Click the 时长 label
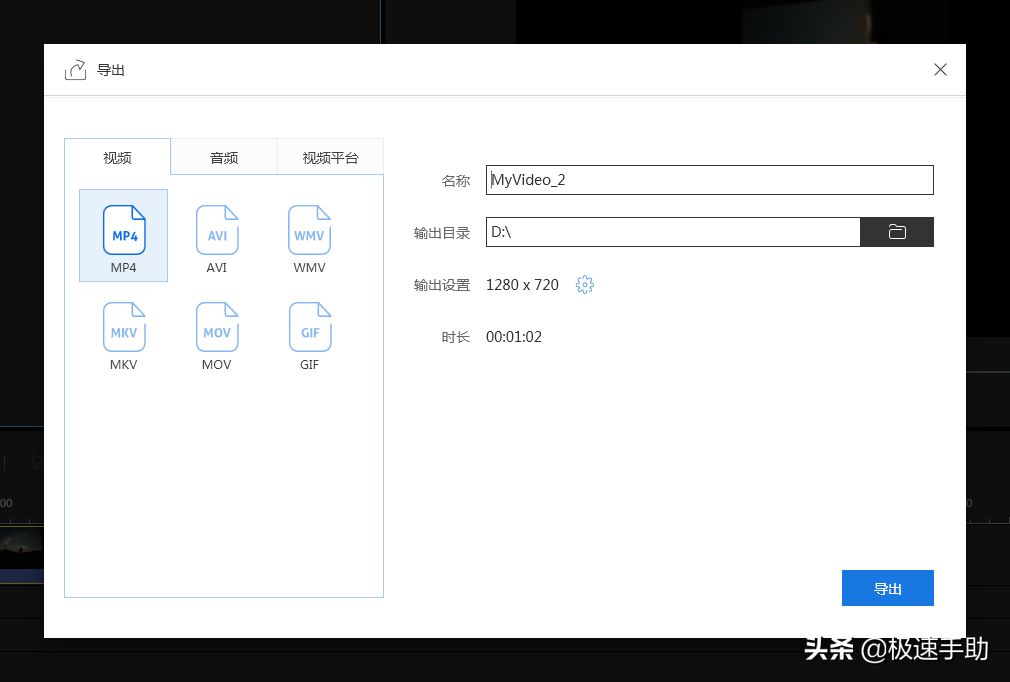The image size is (1010, 682). point(455,337)
